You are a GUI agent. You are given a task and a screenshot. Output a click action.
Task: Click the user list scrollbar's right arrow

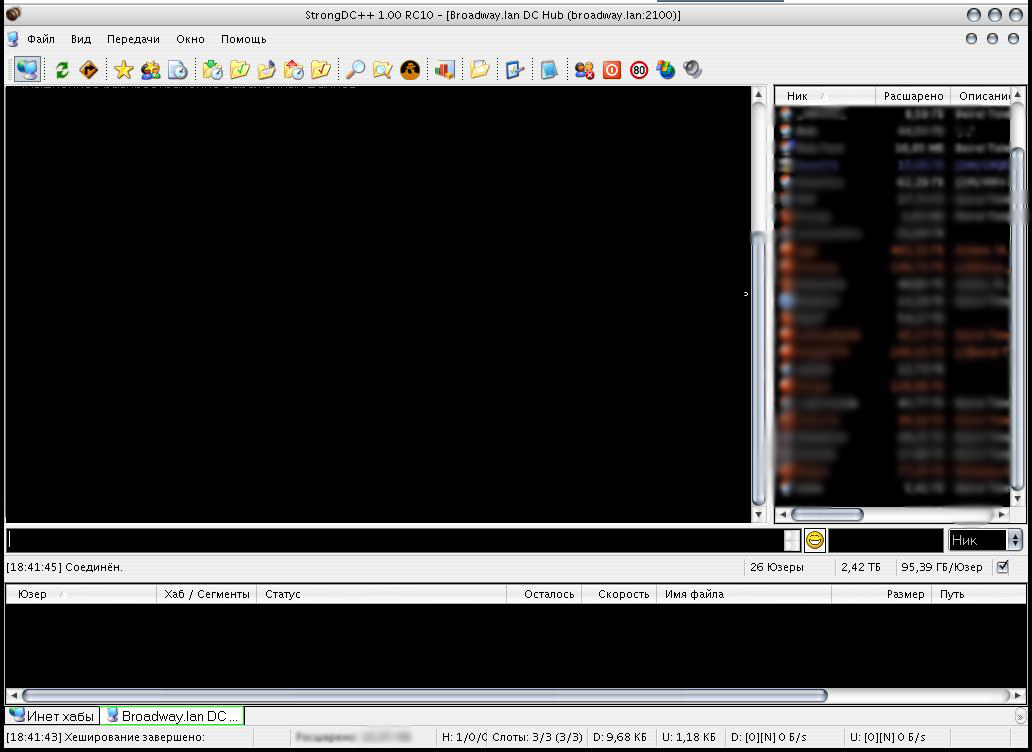tap(1002, 514)
